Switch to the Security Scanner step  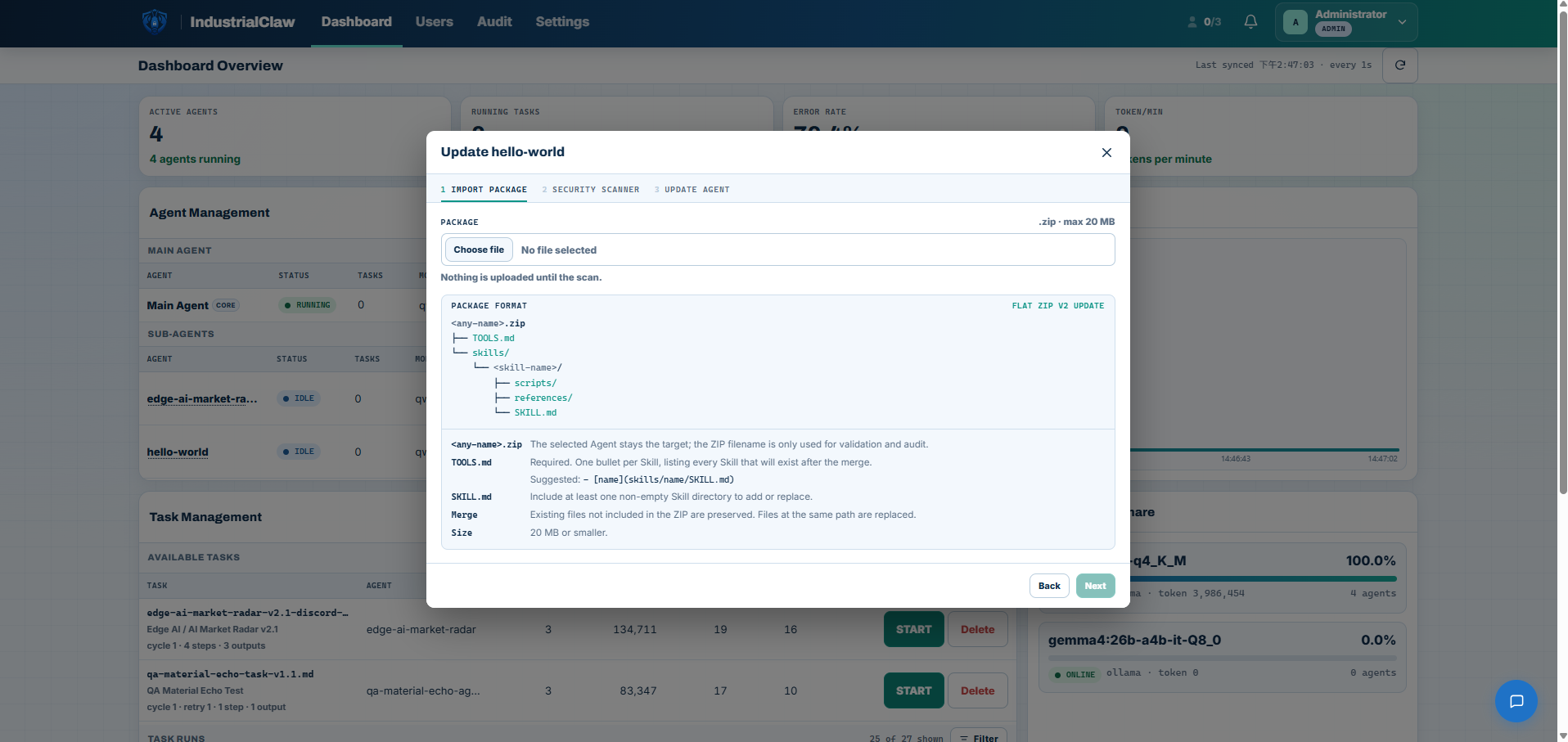(590, 190)
